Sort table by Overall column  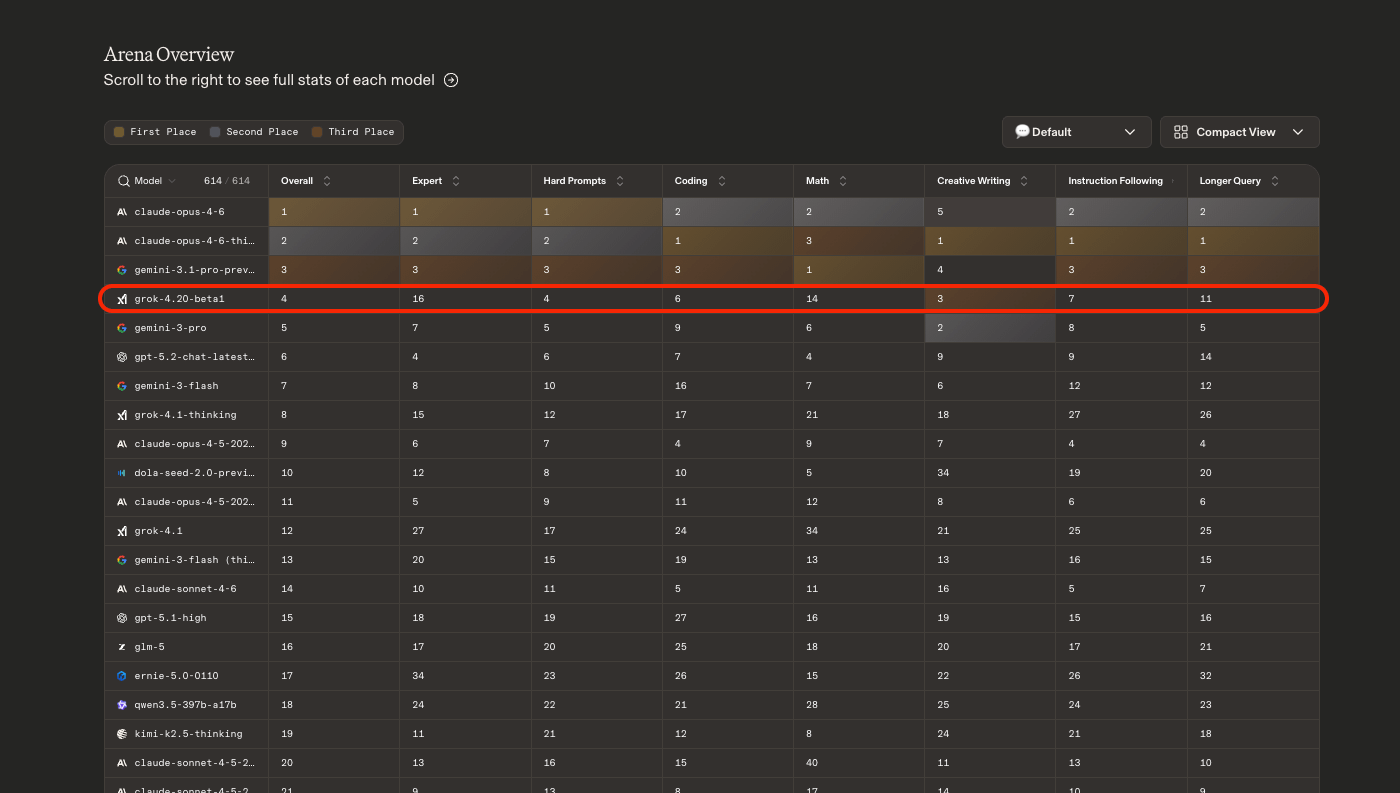coord(327,181)
